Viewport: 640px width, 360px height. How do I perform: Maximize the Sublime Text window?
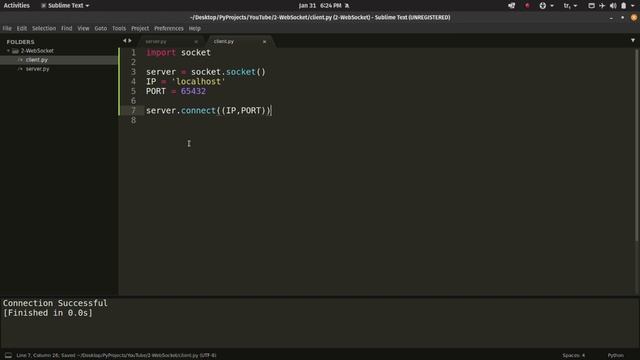pyautogui.click(x=622, y=18)
